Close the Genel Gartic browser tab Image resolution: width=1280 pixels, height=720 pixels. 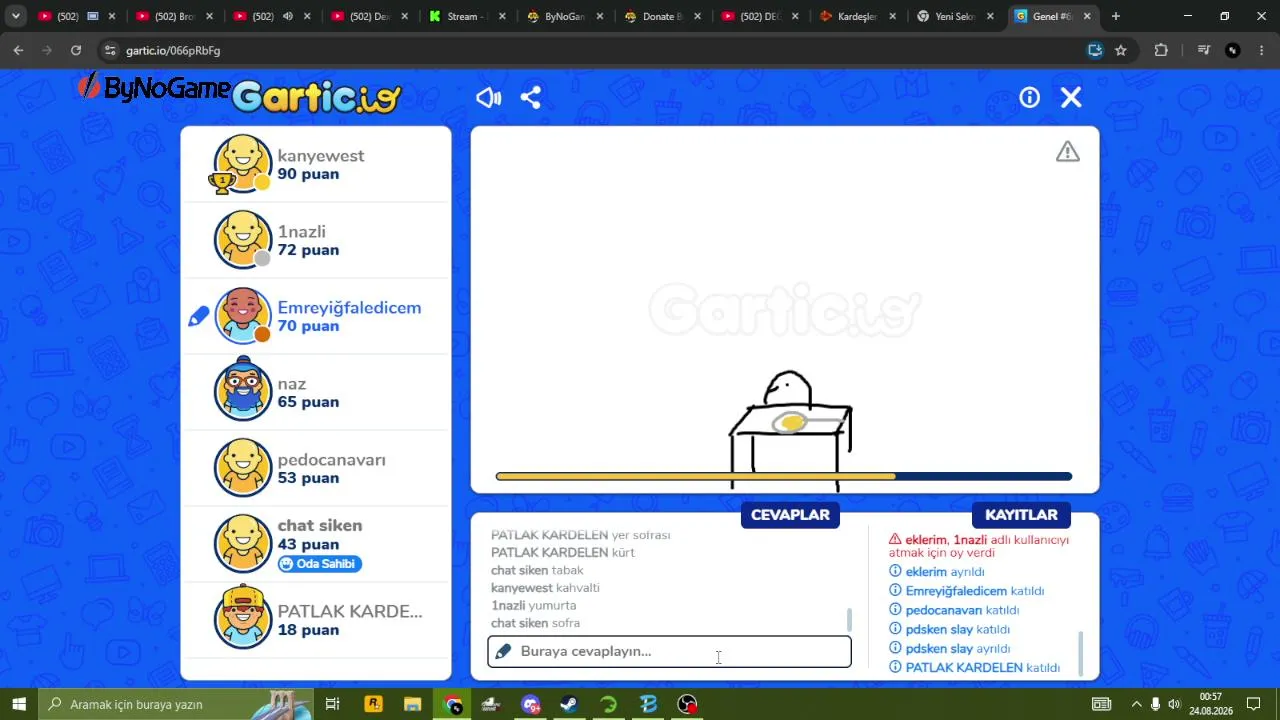(x=1087, y=16)
